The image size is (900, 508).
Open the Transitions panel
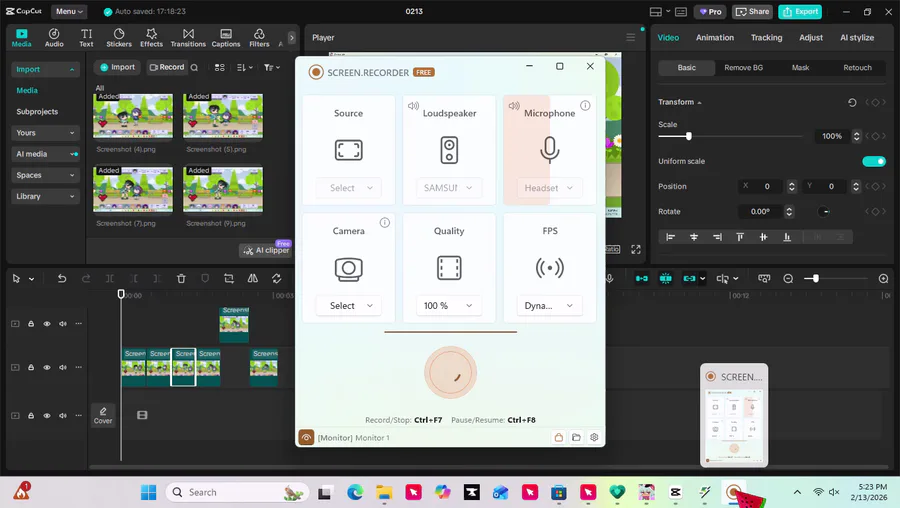click(188, 37)
